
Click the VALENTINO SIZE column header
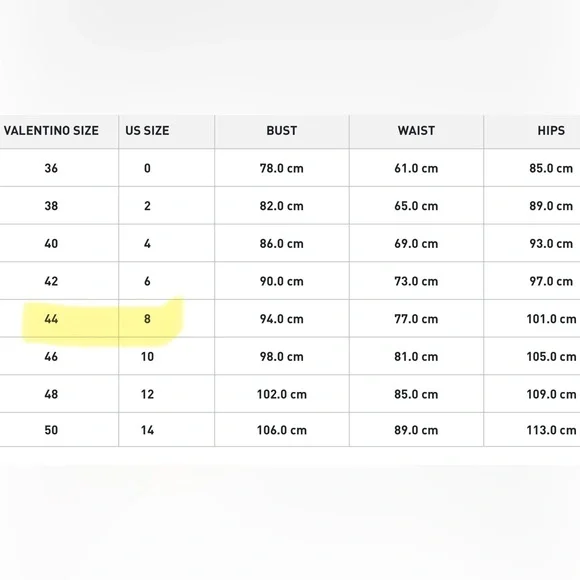(x=51, y=131)
